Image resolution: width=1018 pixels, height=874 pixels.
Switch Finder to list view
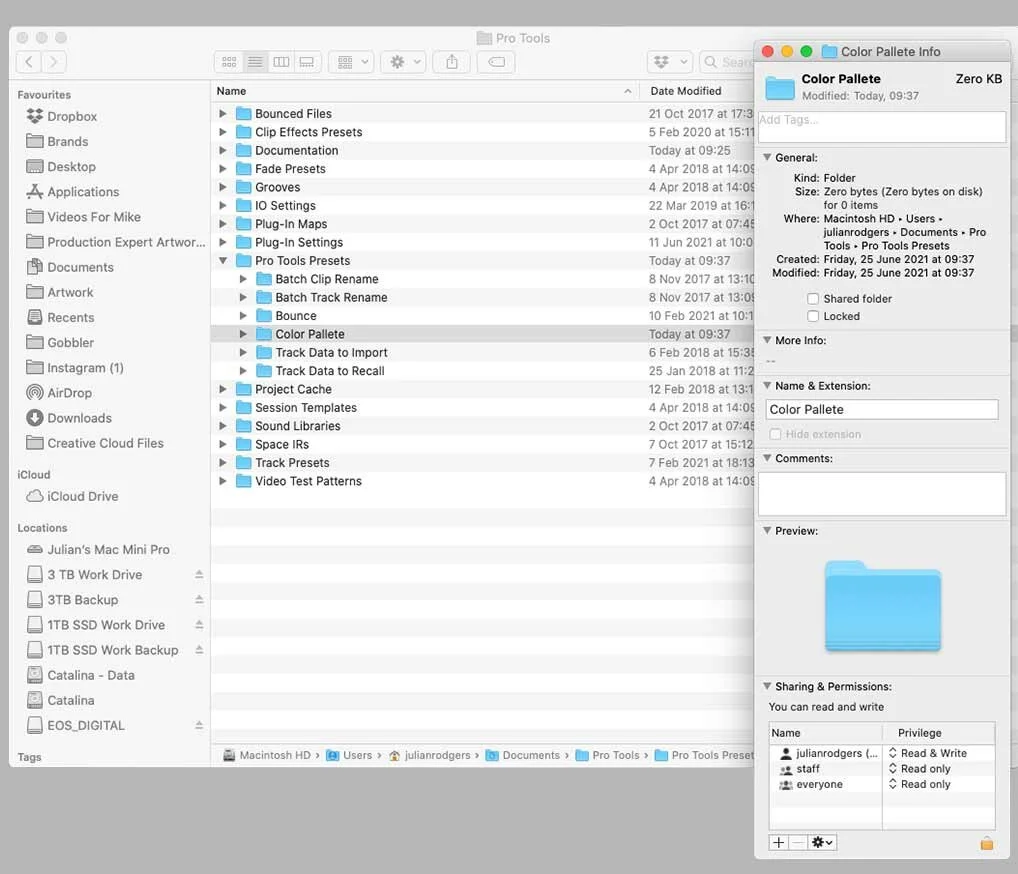[x=255, y=62]
